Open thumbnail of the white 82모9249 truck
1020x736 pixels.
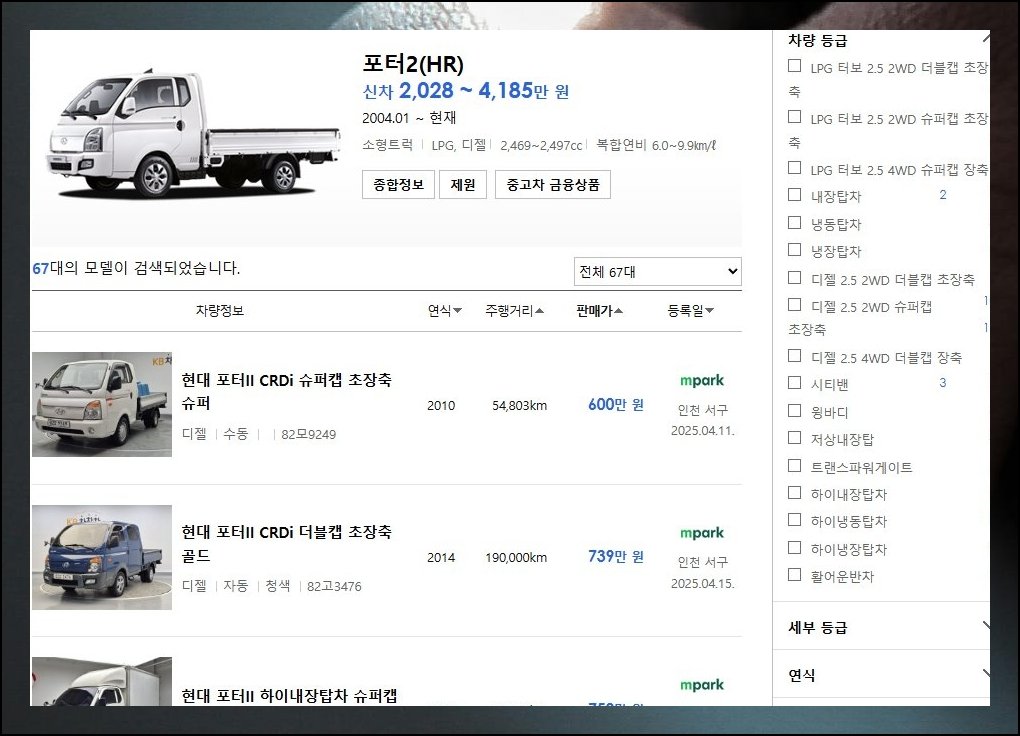coord(102,404)
